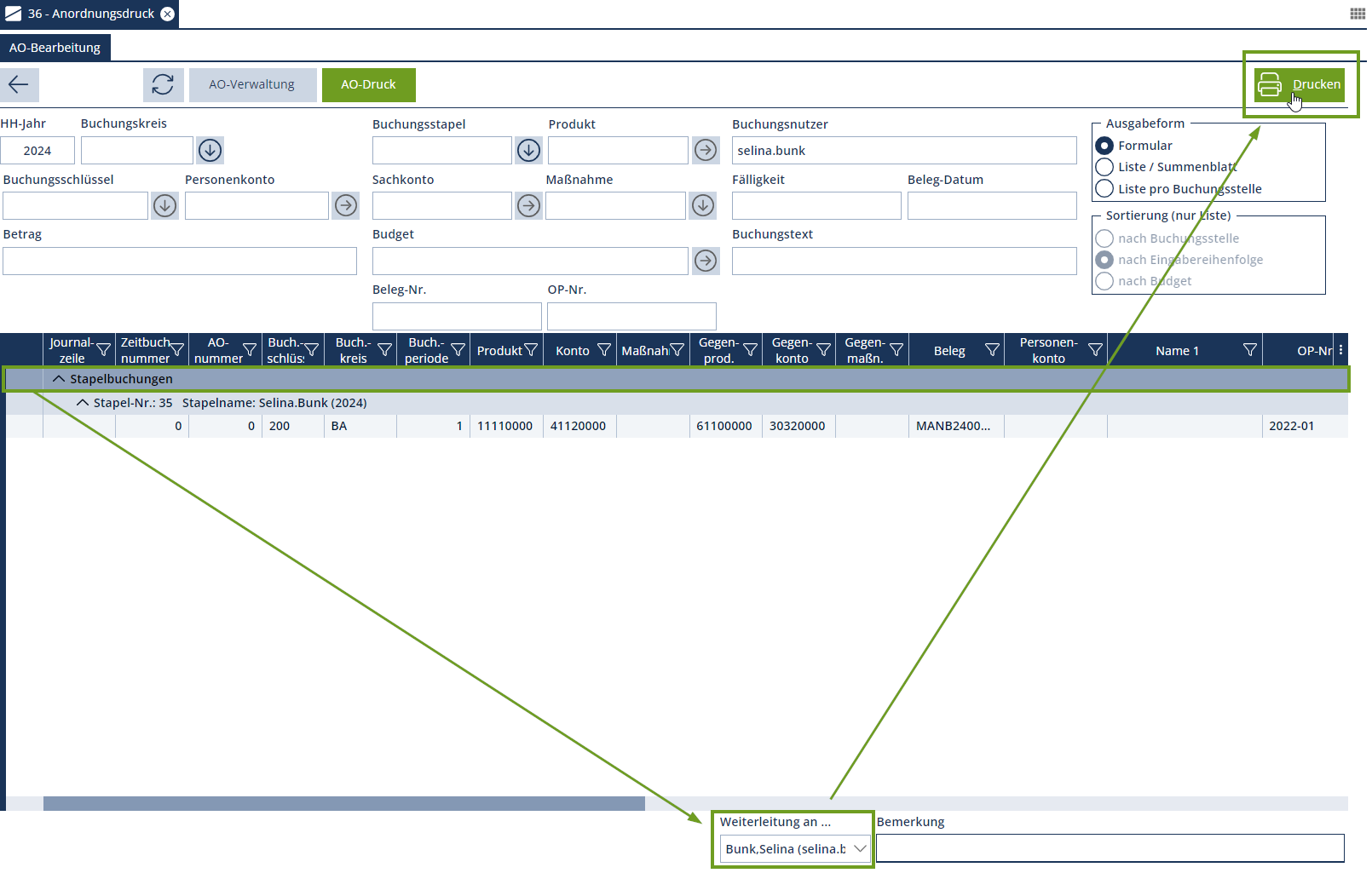Image resolution: width=1372 pixels, height=873 pixels.
Task: Click the arrow icon beside Budget field
Action: tap(705, 261)
